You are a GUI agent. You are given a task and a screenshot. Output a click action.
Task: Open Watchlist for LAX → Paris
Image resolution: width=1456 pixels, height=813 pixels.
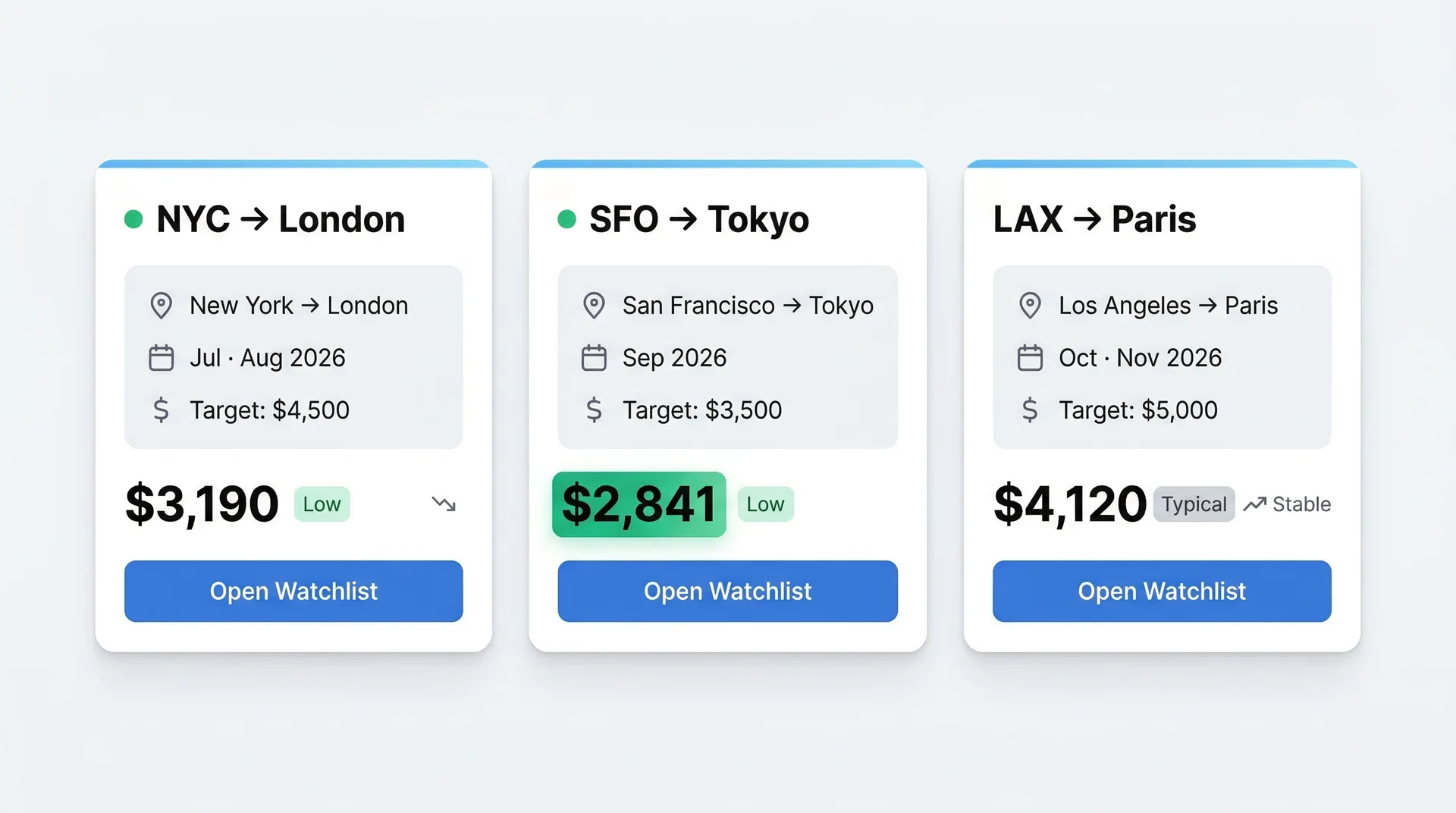point(1161,591)
